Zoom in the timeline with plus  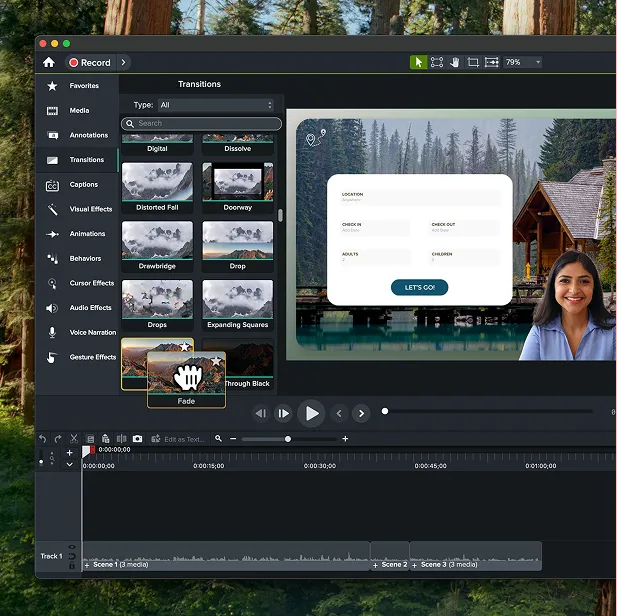click(x=345, y=439)
